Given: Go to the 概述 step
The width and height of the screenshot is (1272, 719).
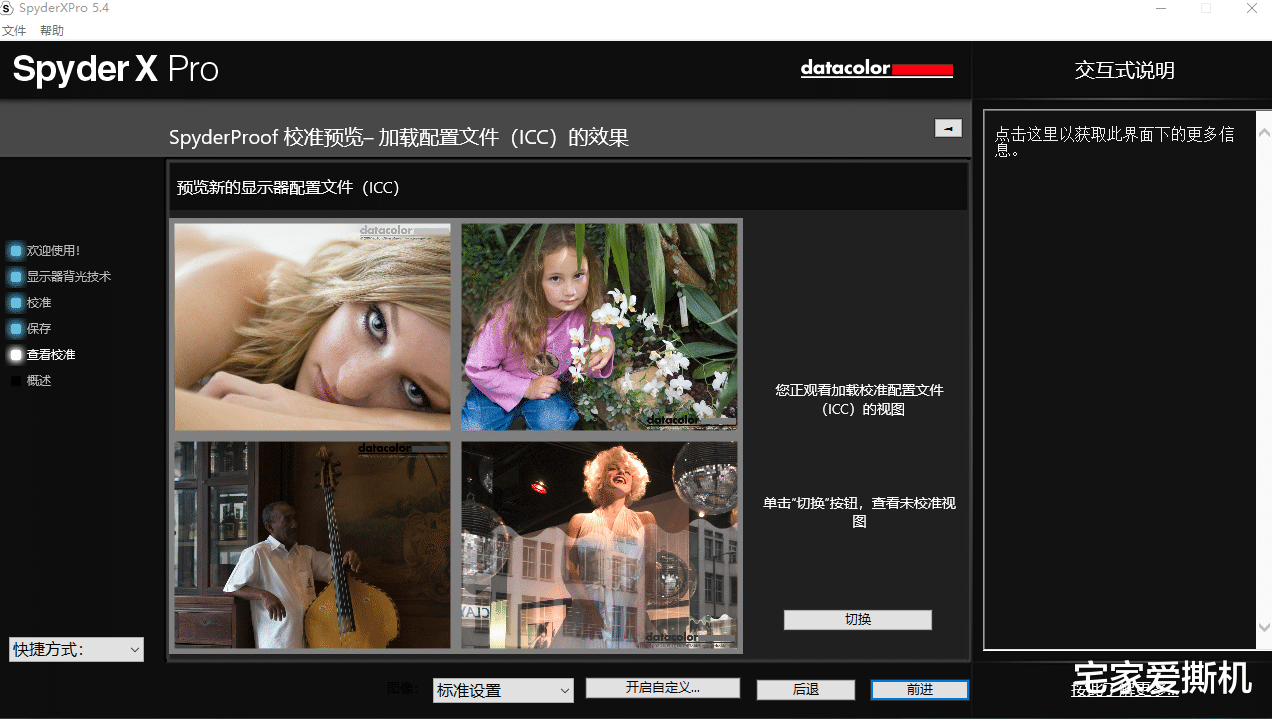Looking at the screenshot, I should 39,380.
